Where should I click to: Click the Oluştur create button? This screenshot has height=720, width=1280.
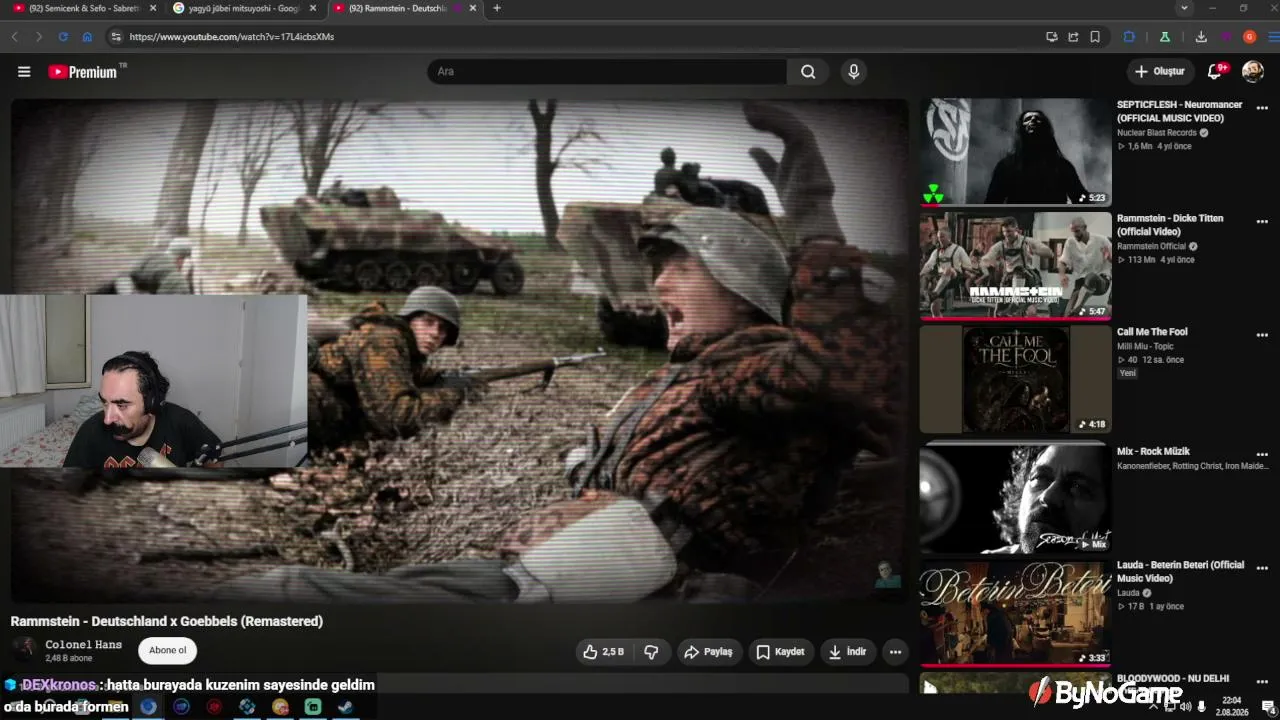[x=1159, y=72]
